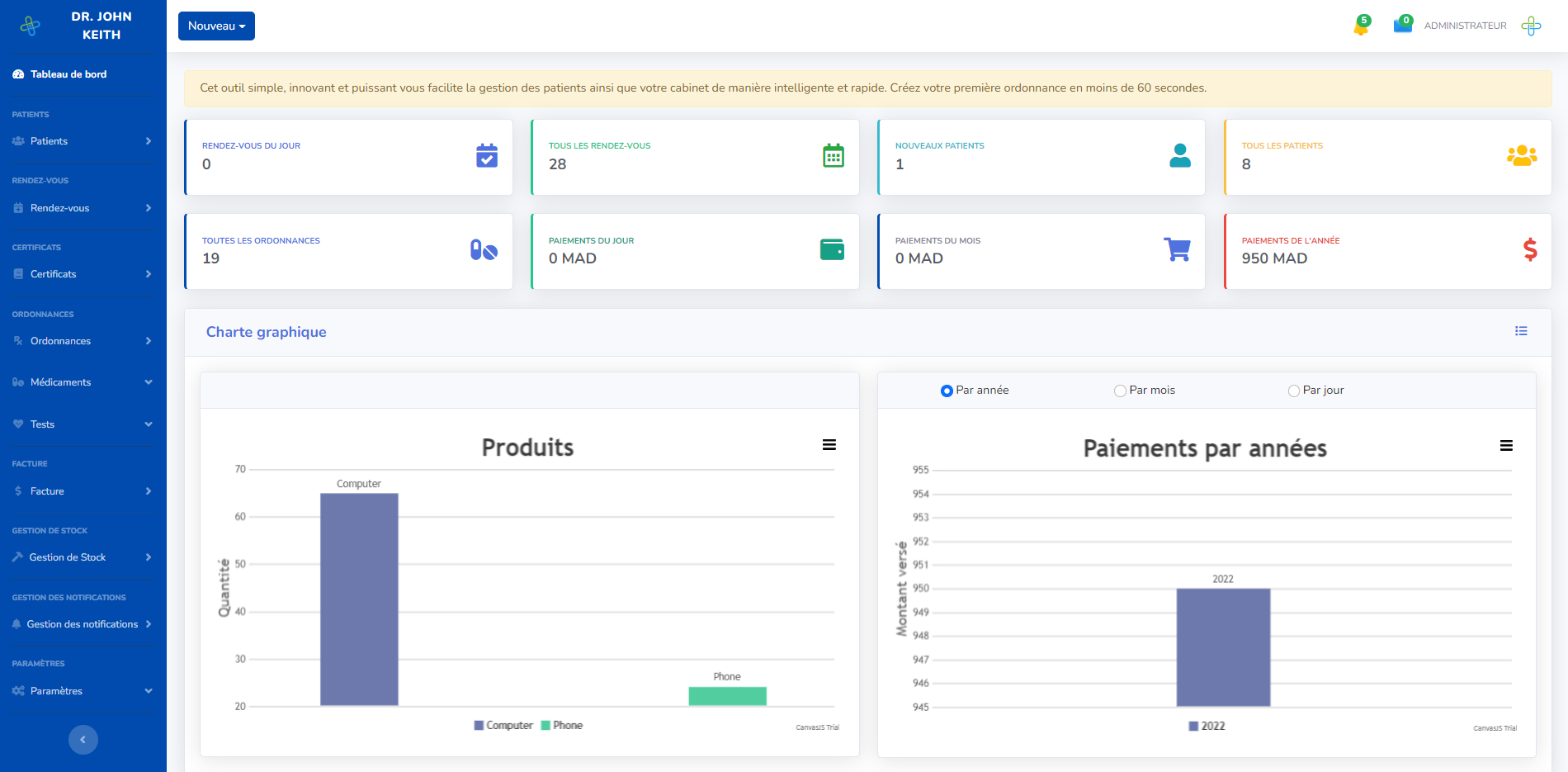This screenshot has width=1568, height=772.
Task: Click the shopping cart icon for monthly payments
Action: click(x=1177, y=249)
